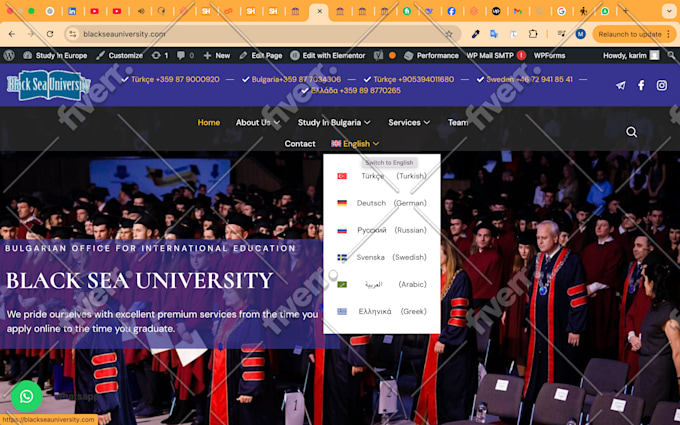The width and height of the screenshot is (680, 425).
Task: Open the Contact nav link
Action: [300, 144]
